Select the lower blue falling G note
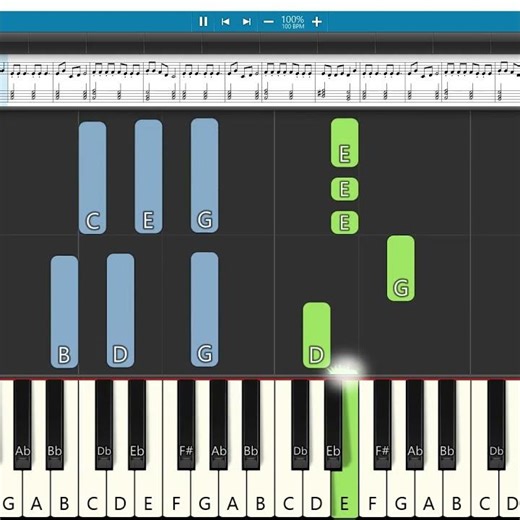Viewport: 520px width, 520px height. pyautogui.click(x=205, y=309)
